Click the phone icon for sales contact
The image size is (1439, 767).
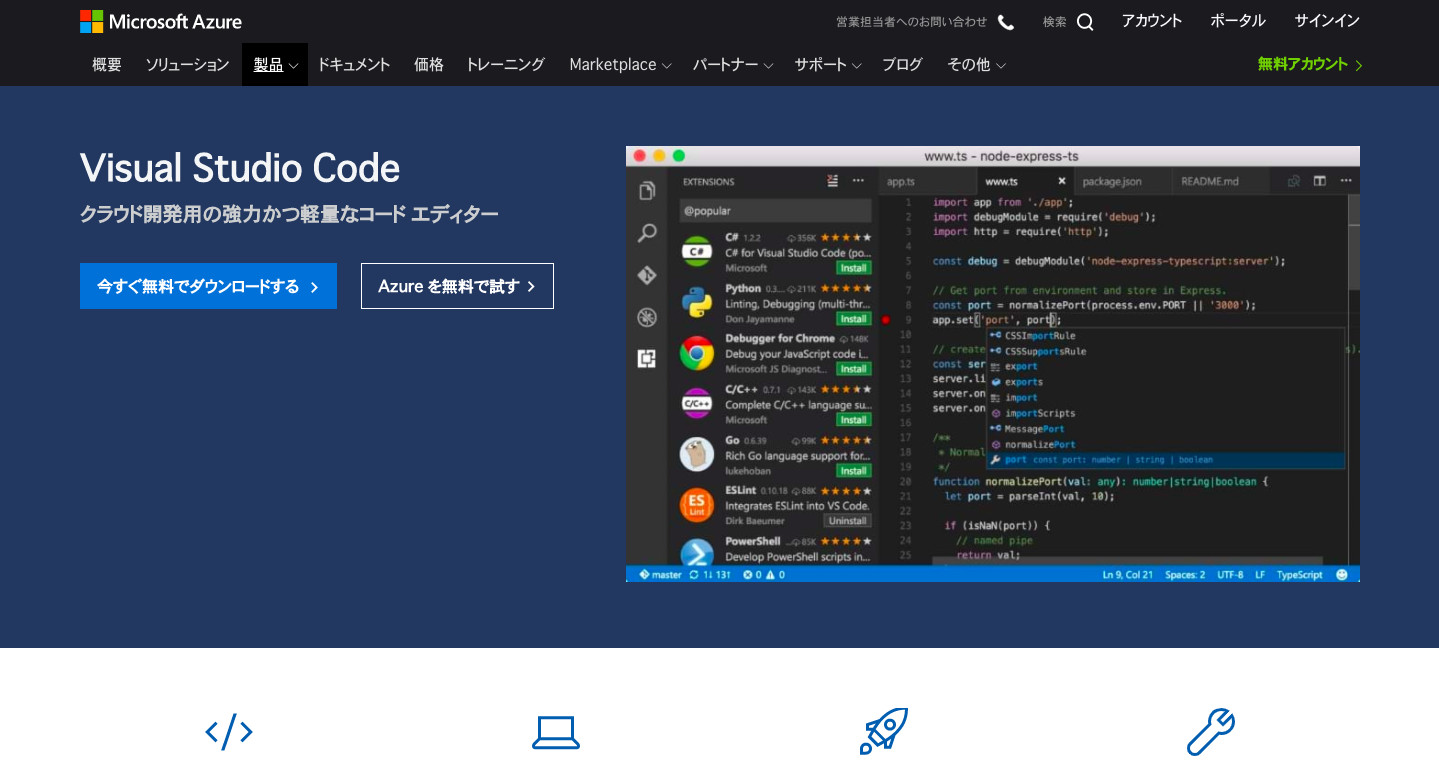[1006, 22]
